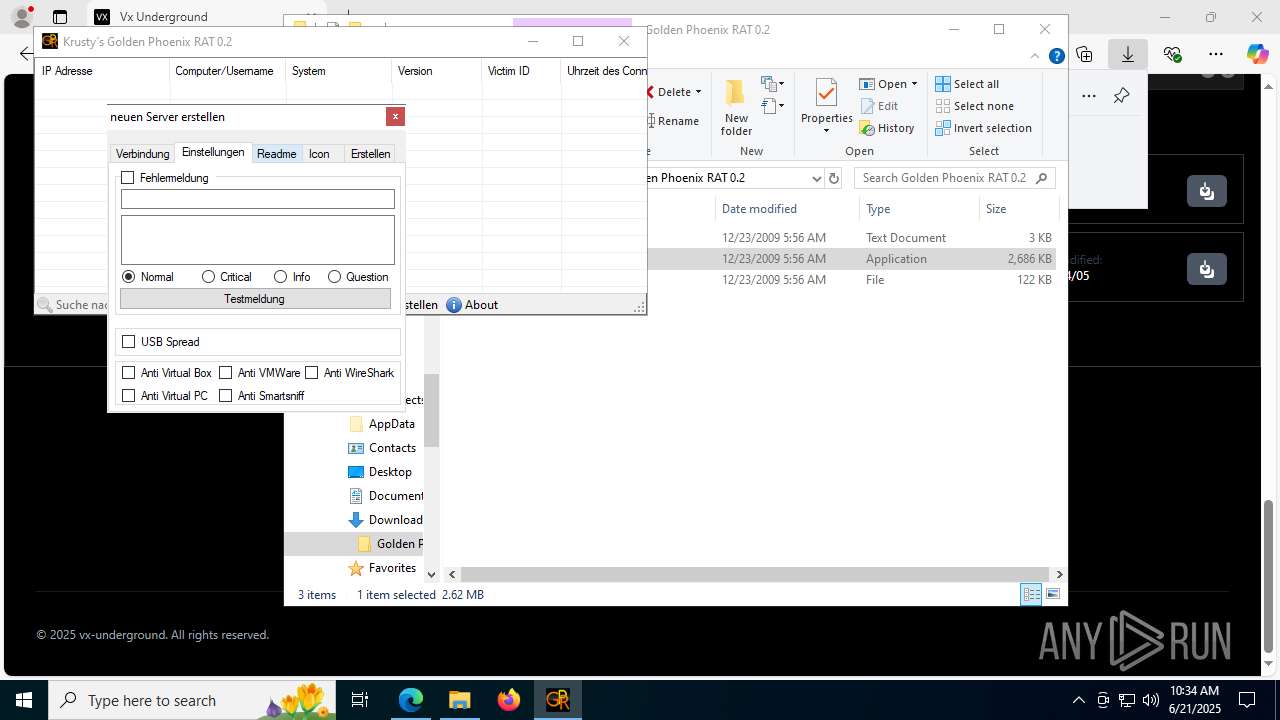Click the About info icon in RAT toolbar

454,305
